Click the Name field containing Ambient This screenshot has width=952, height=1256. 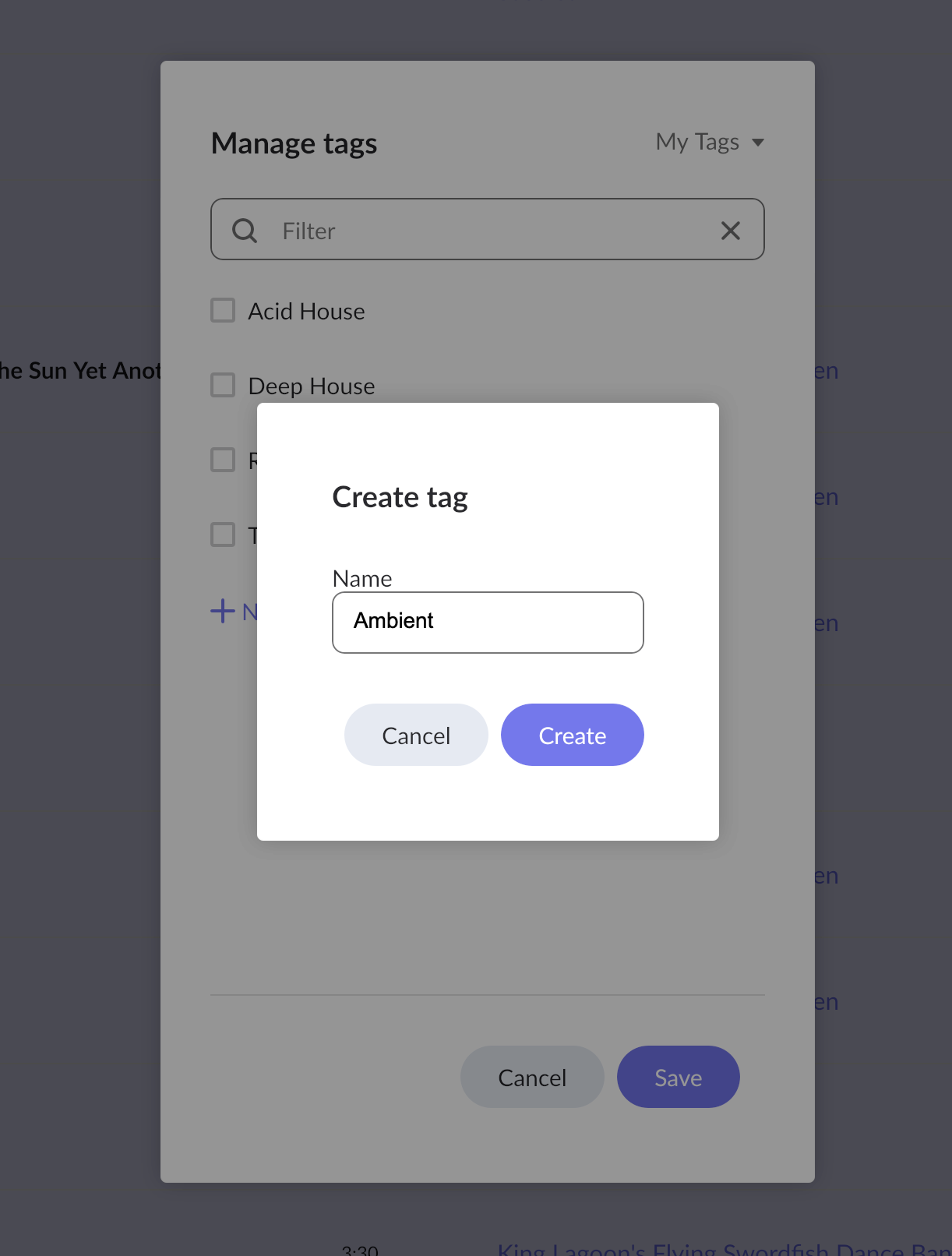click(488, 622)
